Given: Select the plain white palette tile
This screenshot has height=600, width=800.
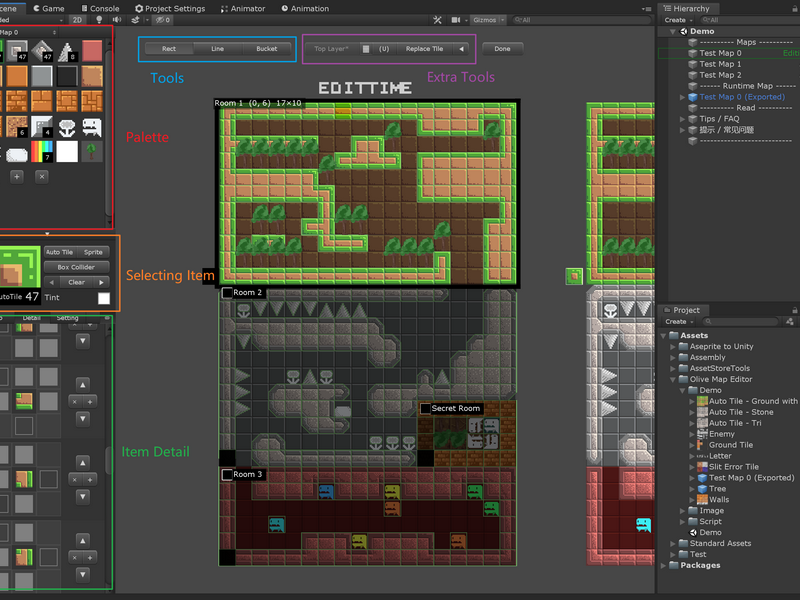Looking at the screenshot, I should (67, 152).
